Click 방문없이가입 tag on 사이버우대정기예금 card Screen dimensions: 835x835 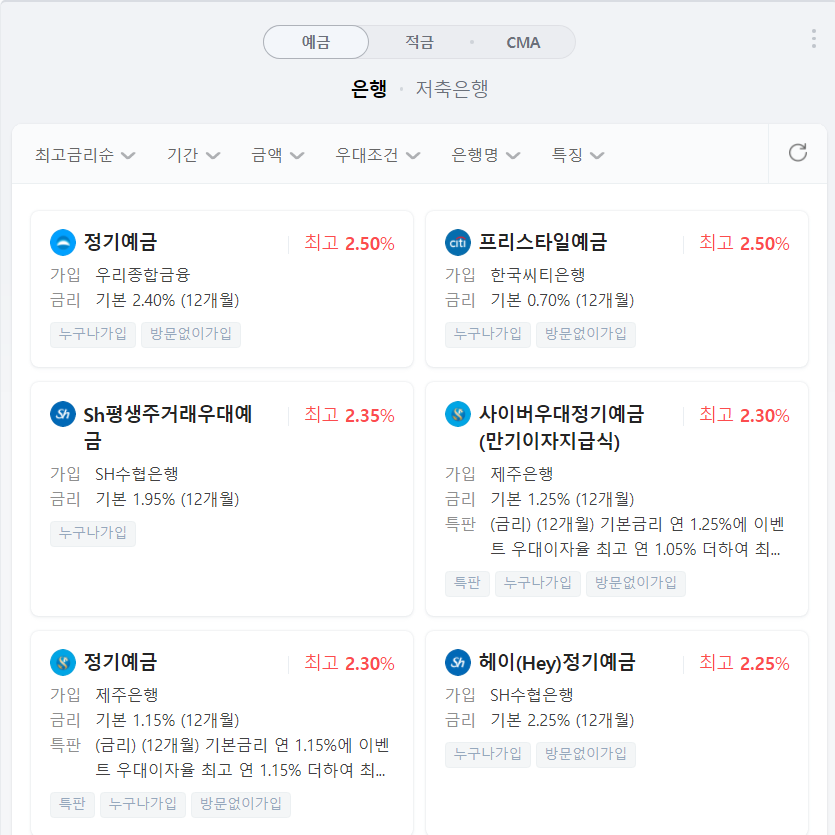636,584
